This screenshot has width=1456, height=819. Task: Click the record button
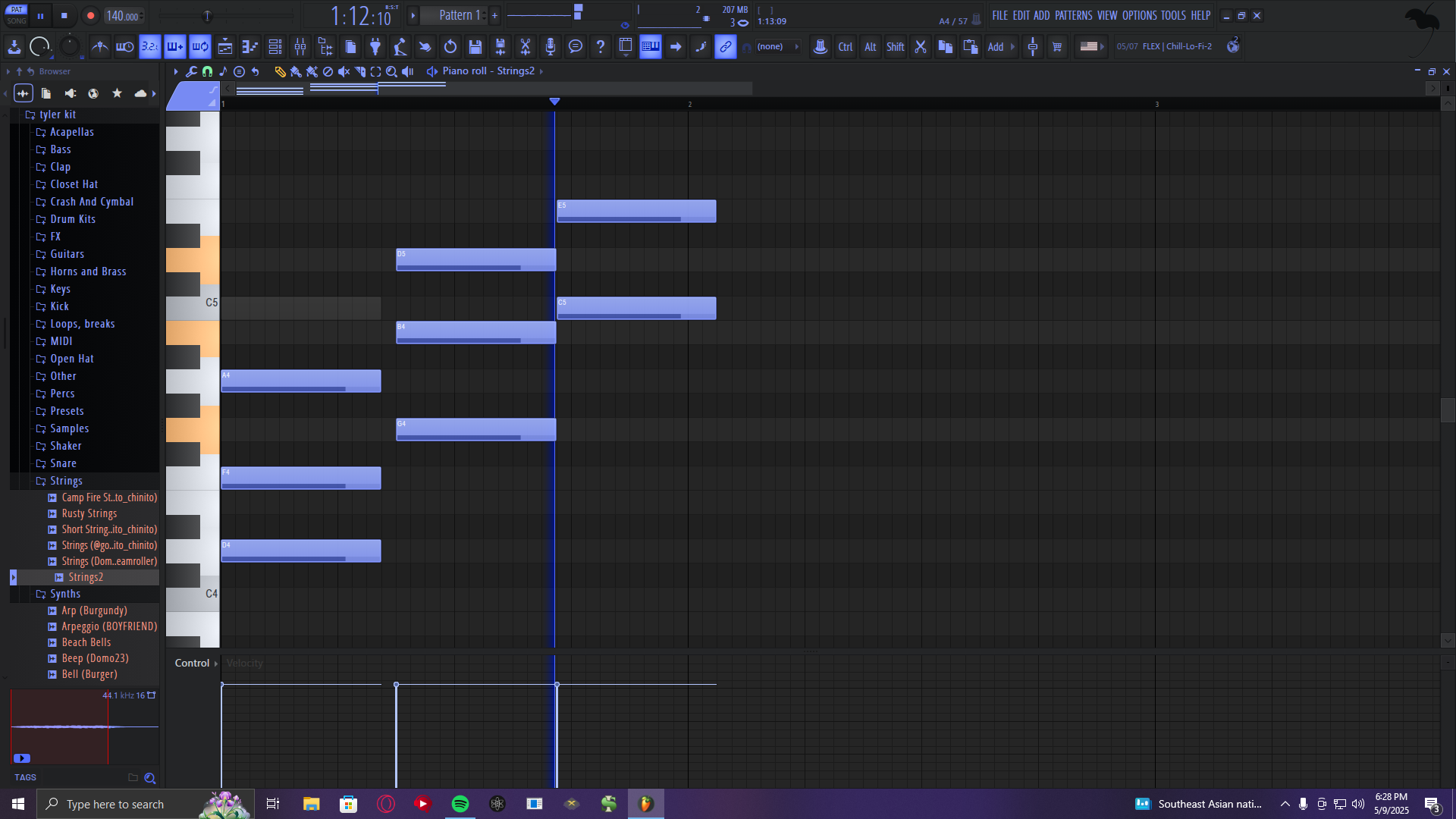pos(90,15)
